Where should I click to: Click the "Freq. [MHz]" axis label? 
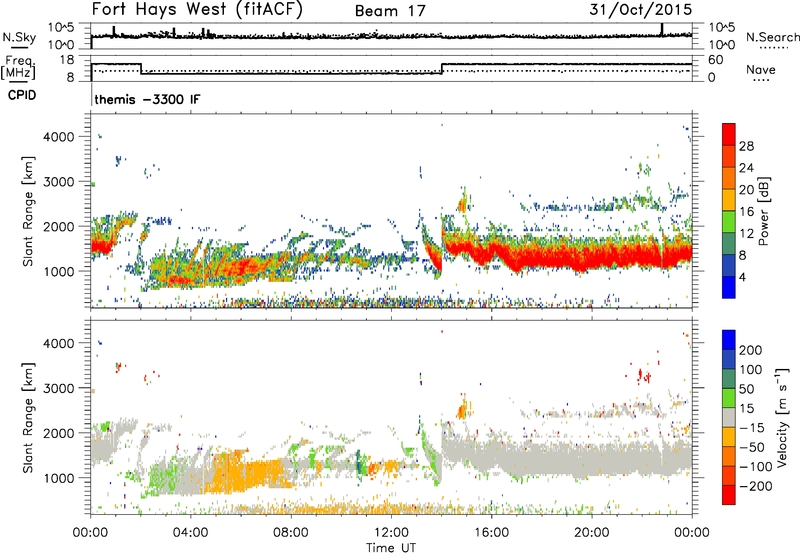coord(18,67)
